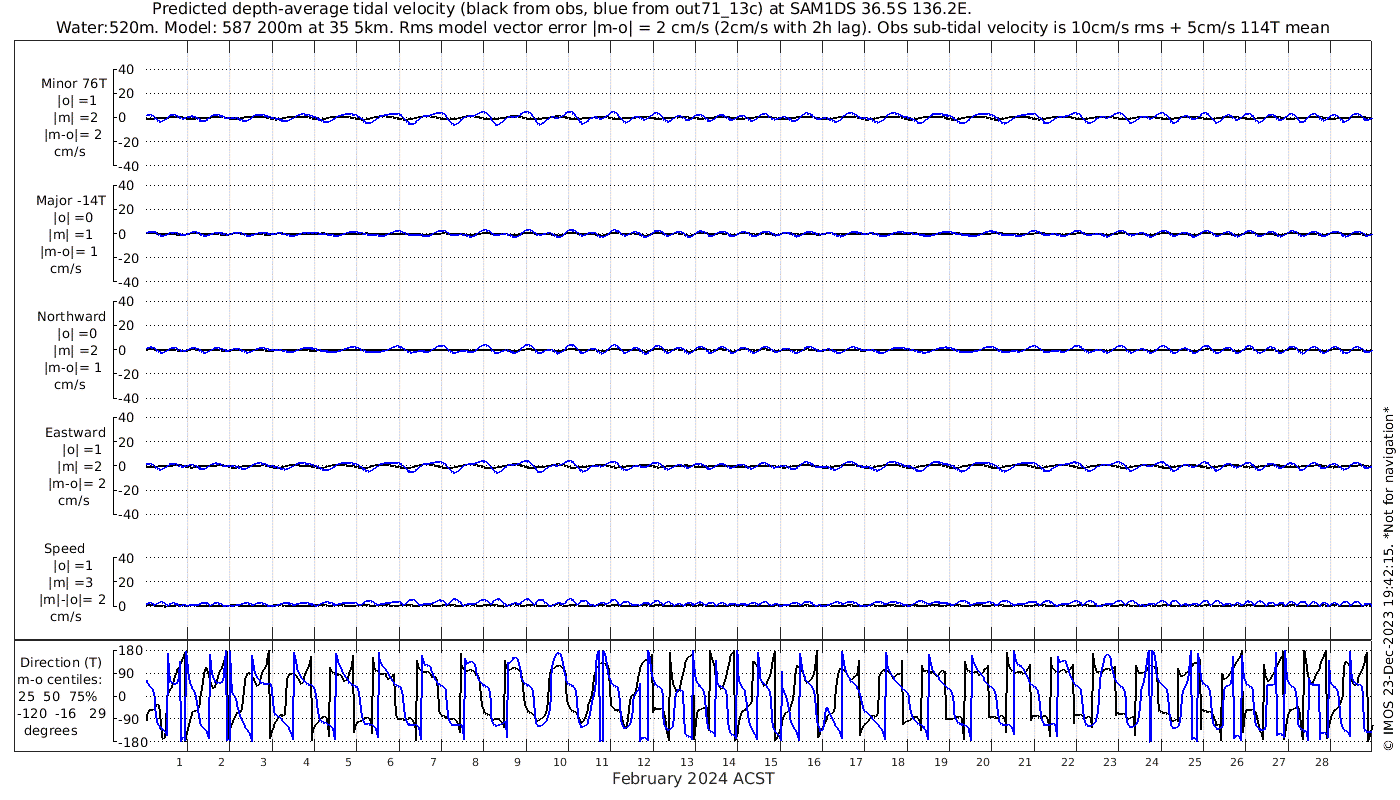Click the day "5" label on the date axis
This screenshot has width=1400, height=800.
click(348, 762)
